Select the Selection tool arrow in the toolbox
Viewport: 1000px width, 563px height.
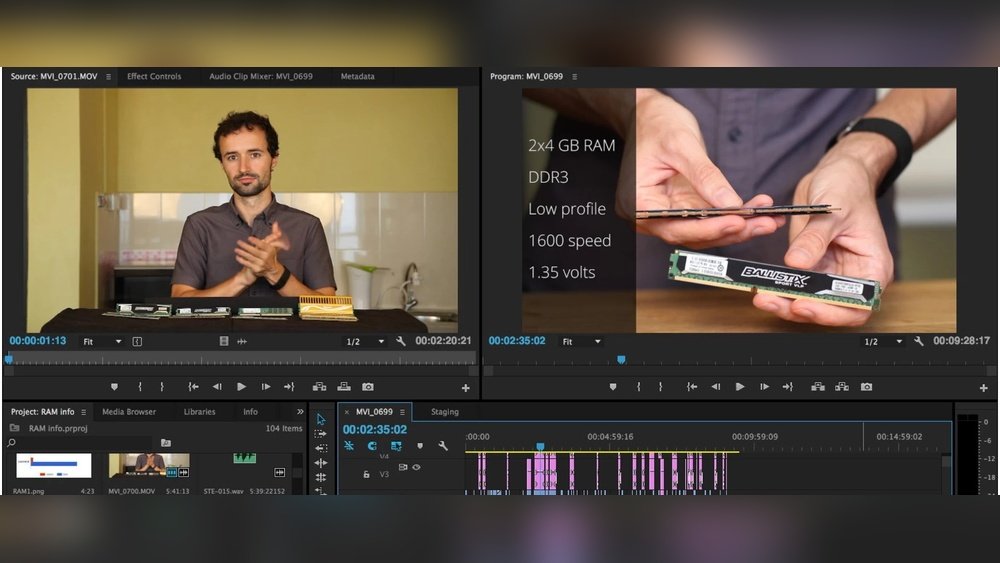tap(321, 419)
